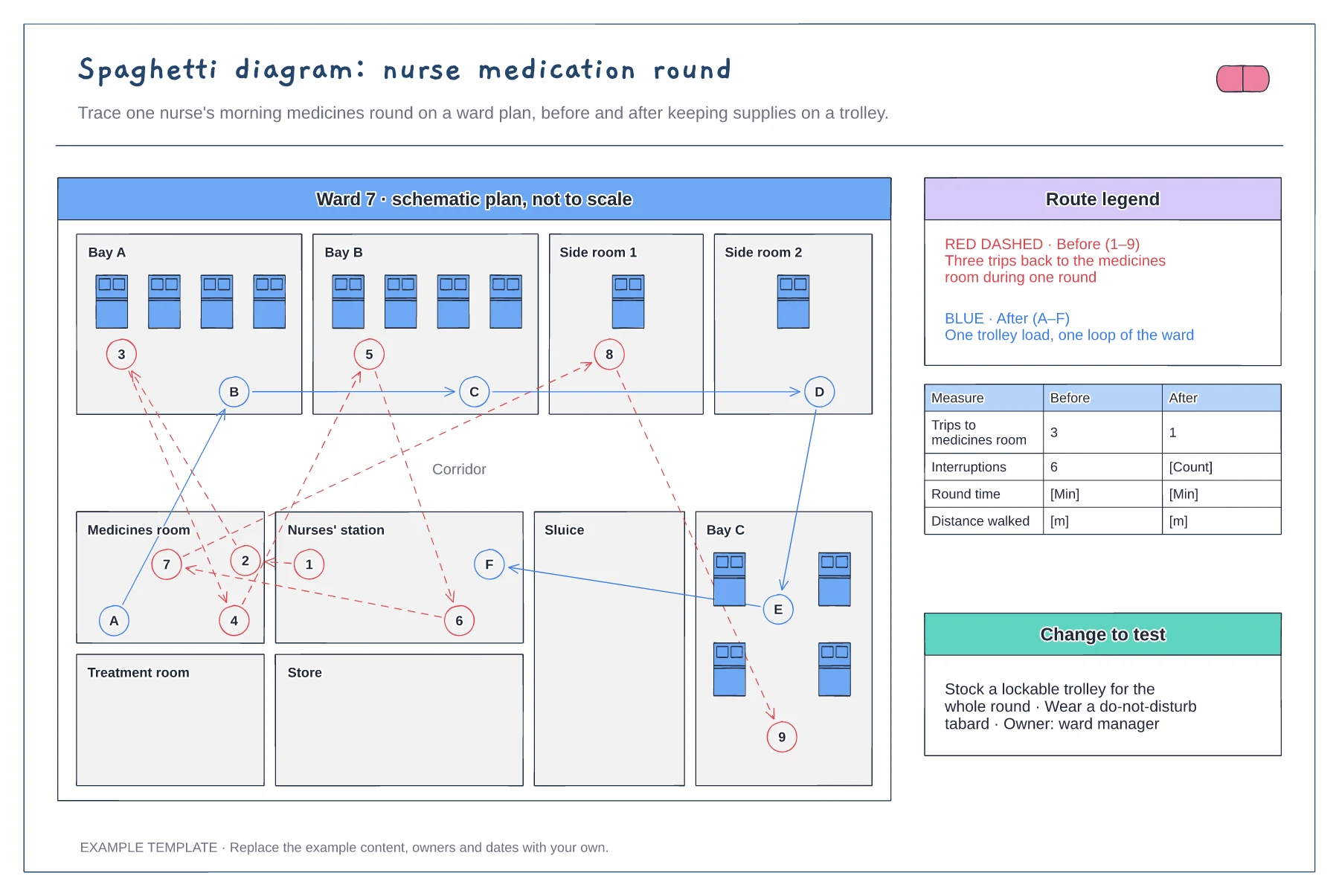Image resolution: width=1339 pixels, height=896 pixels.
Task: Click the Interruptions After [Count] cell
Action: (x=1221, y=467)
